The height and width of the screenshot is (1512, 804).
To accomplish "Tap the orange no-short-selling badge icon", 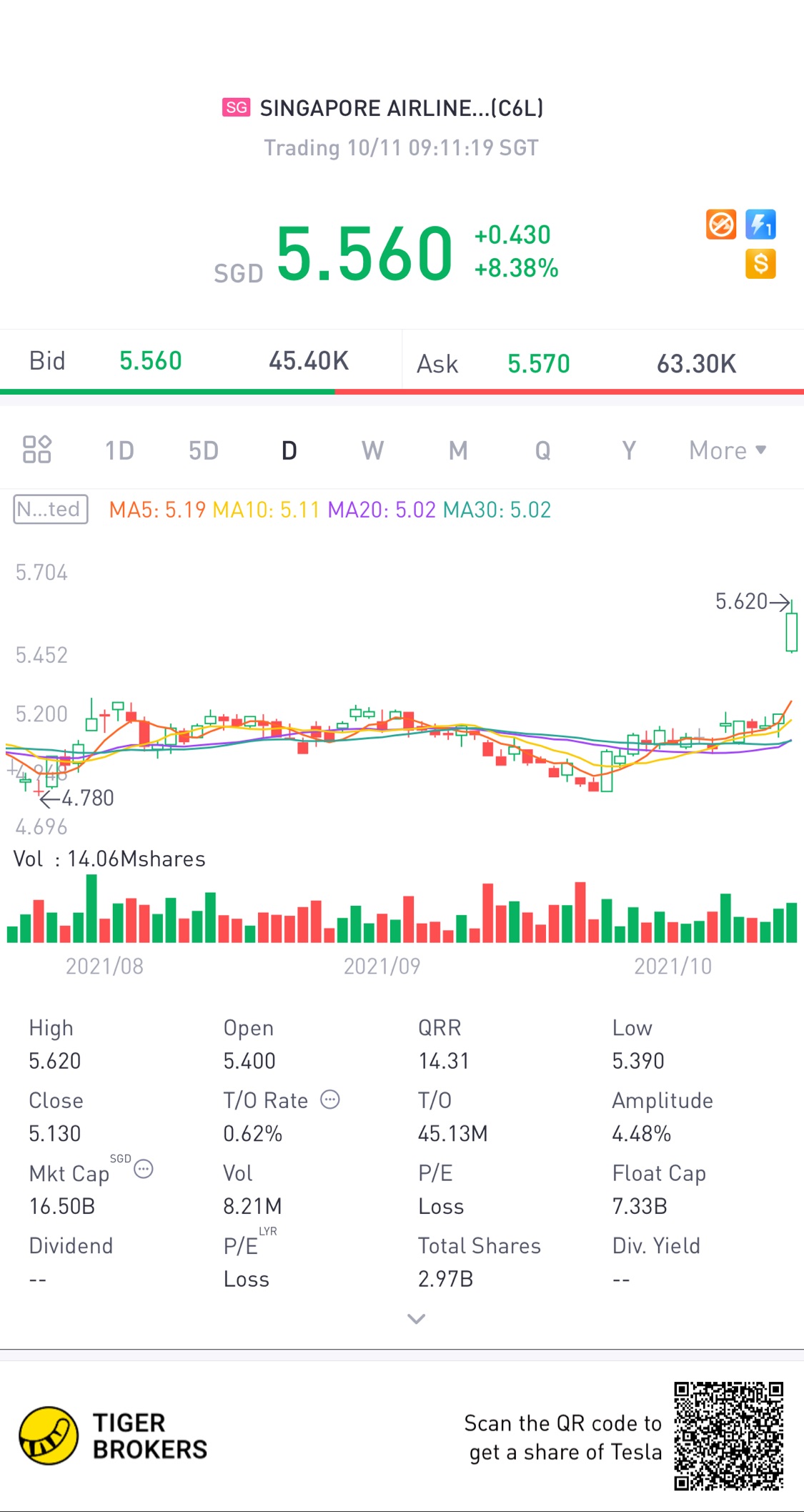I will (x=721, y=224).
